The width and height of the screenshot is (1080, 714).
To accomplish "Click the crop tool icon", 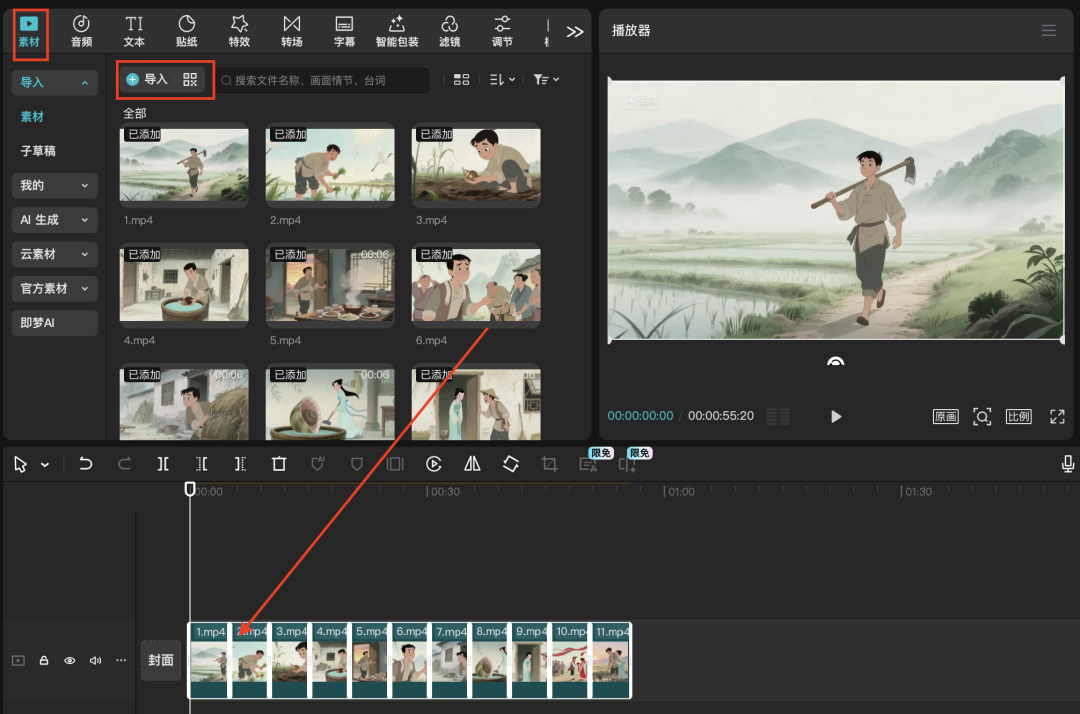I will 549,464.
